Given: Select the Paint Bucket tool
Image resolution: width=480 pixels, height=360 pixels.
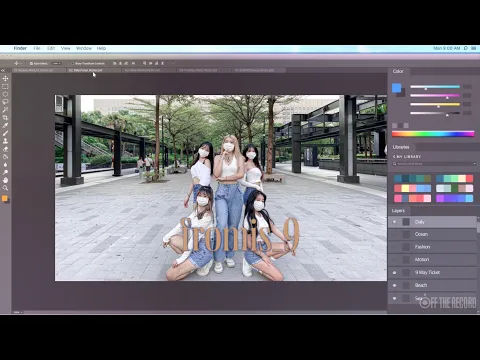Looking at the screenshot, I should click(x=5, y=157).
